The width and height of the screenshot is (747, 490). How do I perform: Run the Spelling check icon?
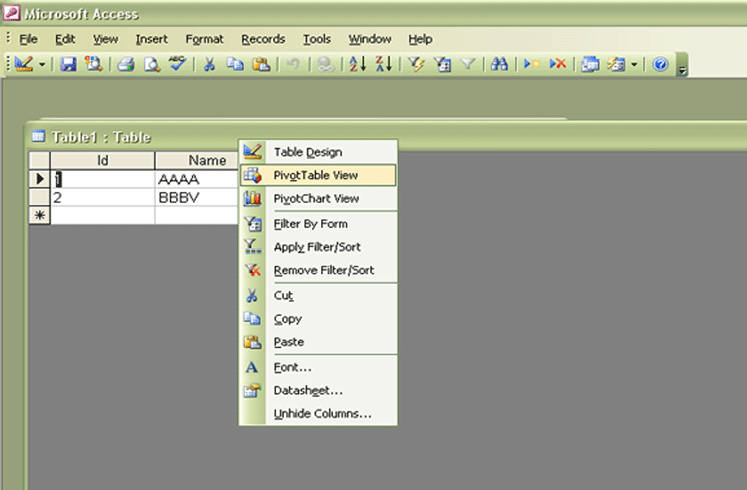(x=178, y=64)
